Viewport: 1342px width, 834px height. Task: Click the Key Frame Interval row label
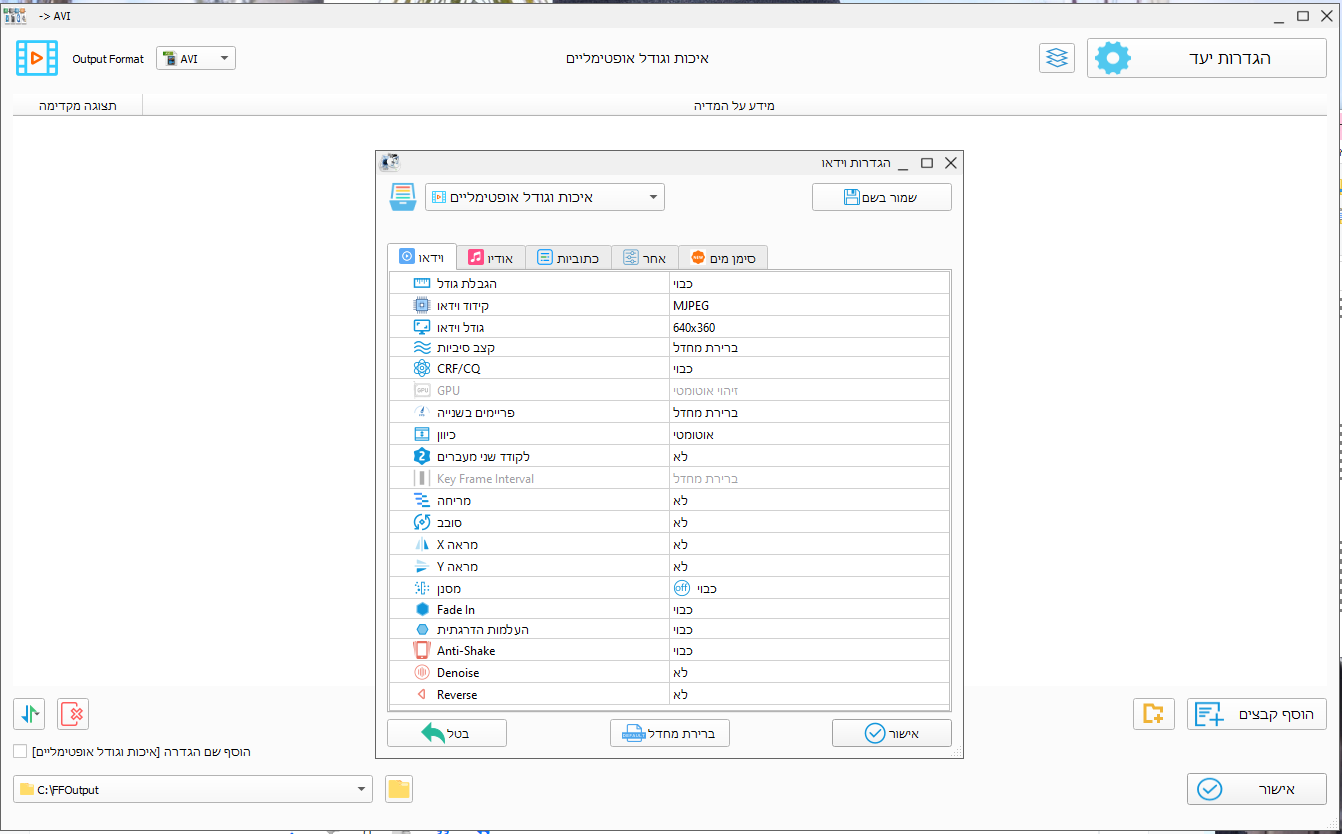(x=485, y=479)
